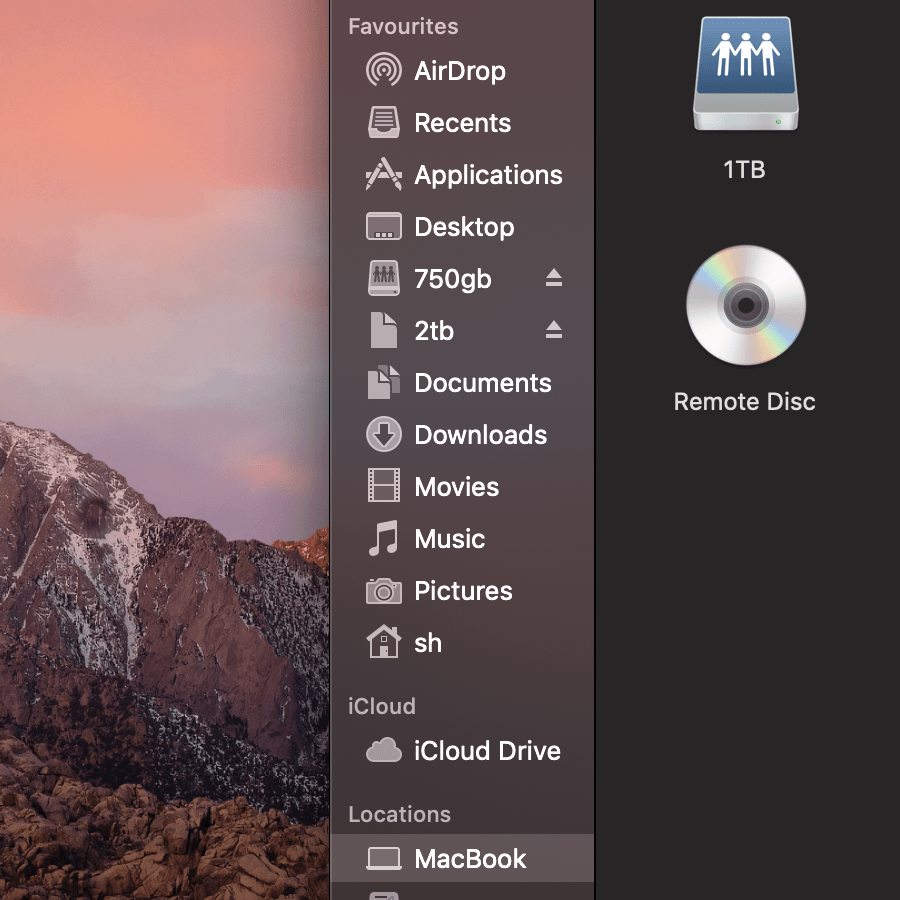Viewport: 900px width, 900px height.
Task: Eject the 2tb volume
Action: pyautogui.click(x=554, y=331)
